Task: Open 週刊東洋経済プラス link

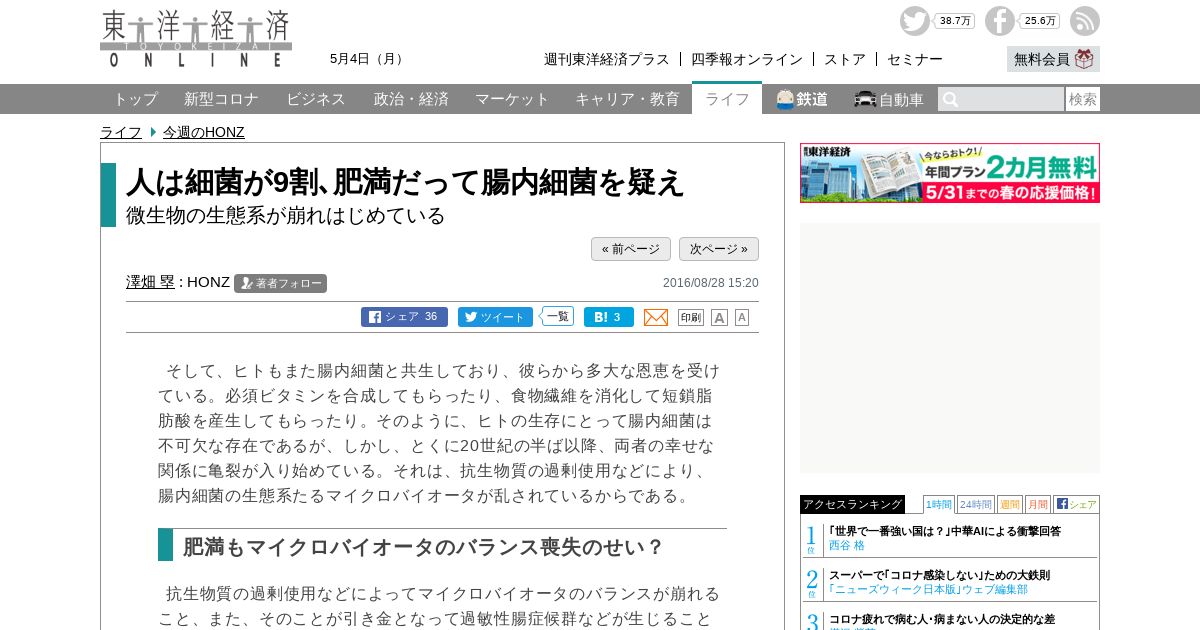Action: click(607, 59)
